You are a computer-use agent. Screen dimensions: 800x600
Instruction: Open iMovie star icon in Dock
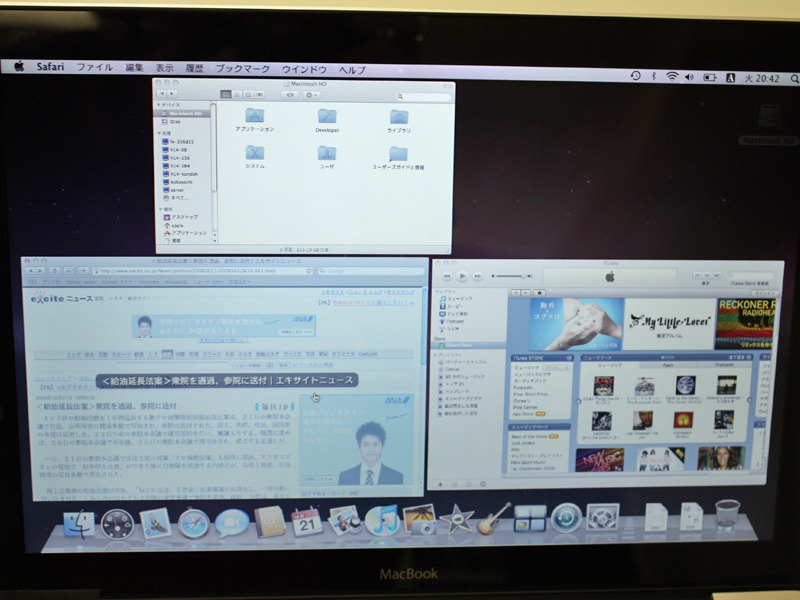tap(457, 519)
